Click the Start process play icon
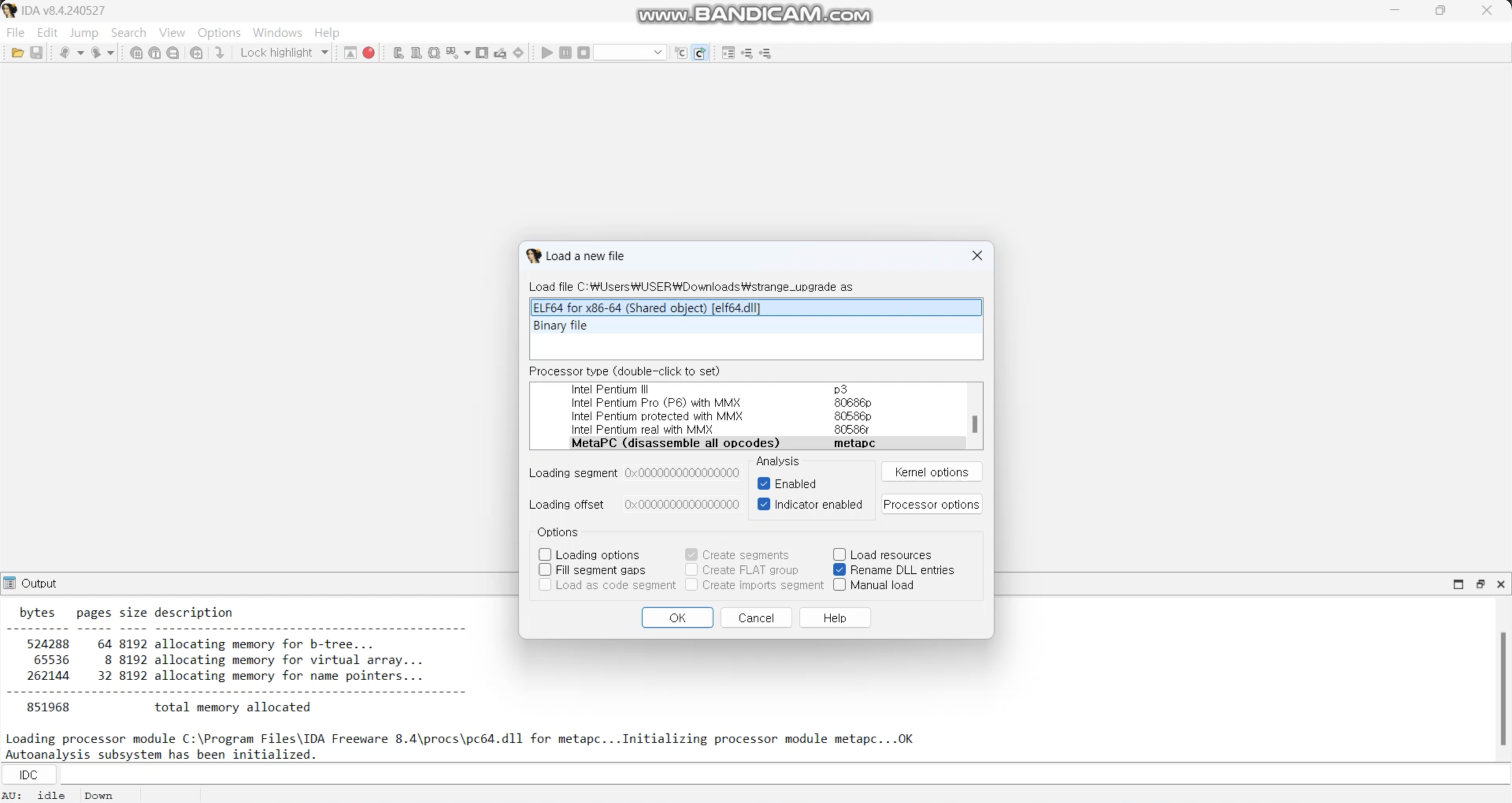Image resolution: width=1512 pixels, height=803 pixels. (546, 53)
